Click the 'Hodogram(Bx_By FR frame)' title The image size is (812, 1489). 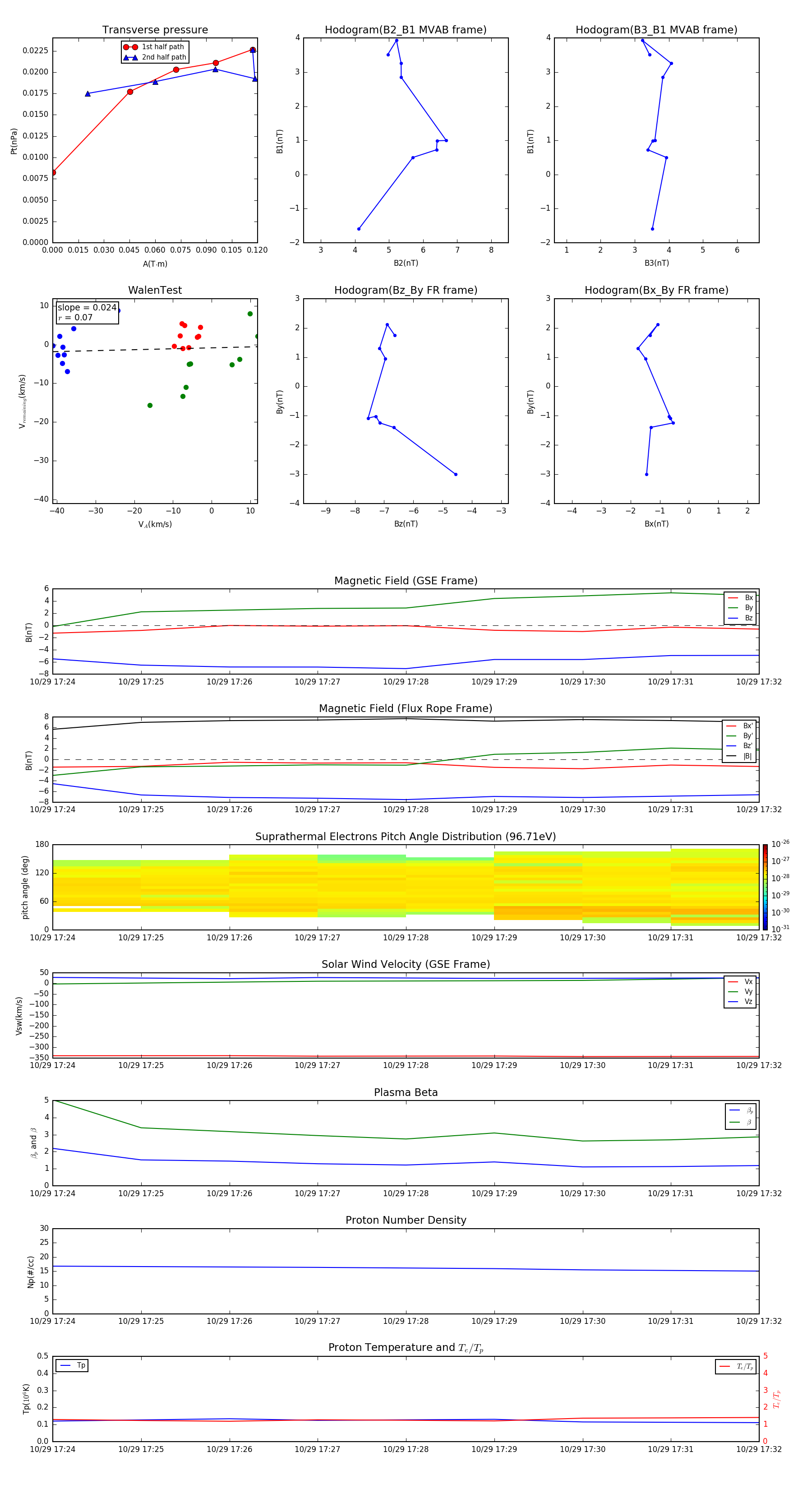pos(656,290)
